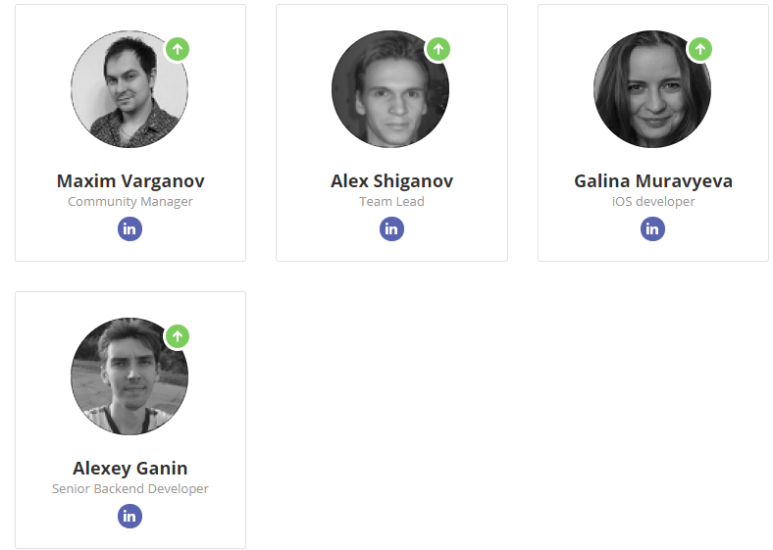This screenshot has width=773, height=550.
Task: Select the photo above Alexey Ganin's name
Action: [130, 377]
